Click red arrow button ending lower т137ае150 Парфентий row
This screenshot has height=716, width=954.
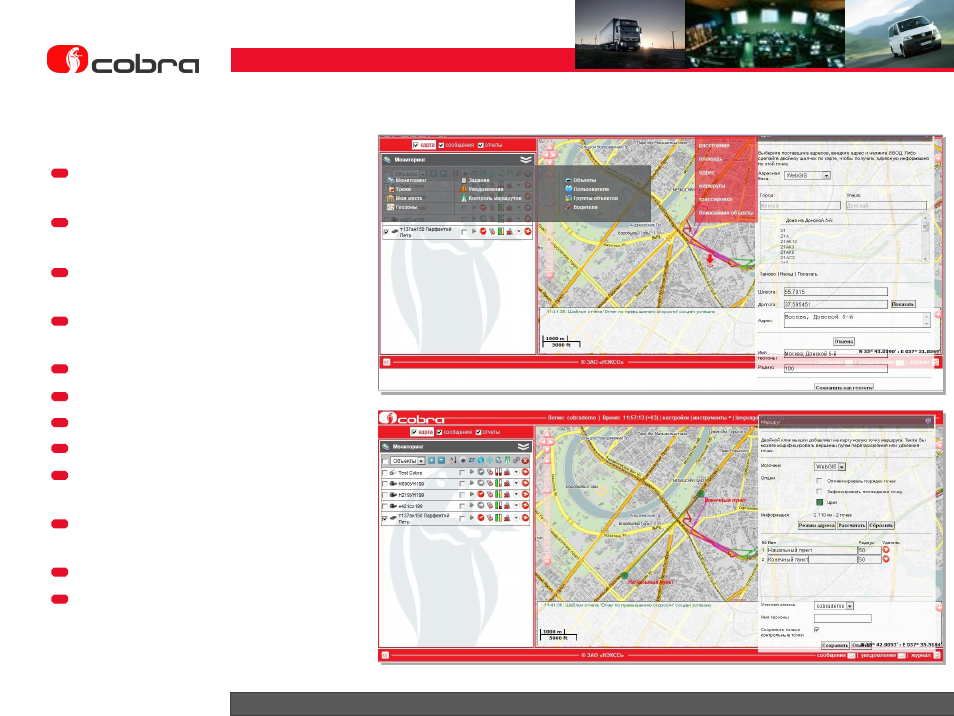point(525,518)
